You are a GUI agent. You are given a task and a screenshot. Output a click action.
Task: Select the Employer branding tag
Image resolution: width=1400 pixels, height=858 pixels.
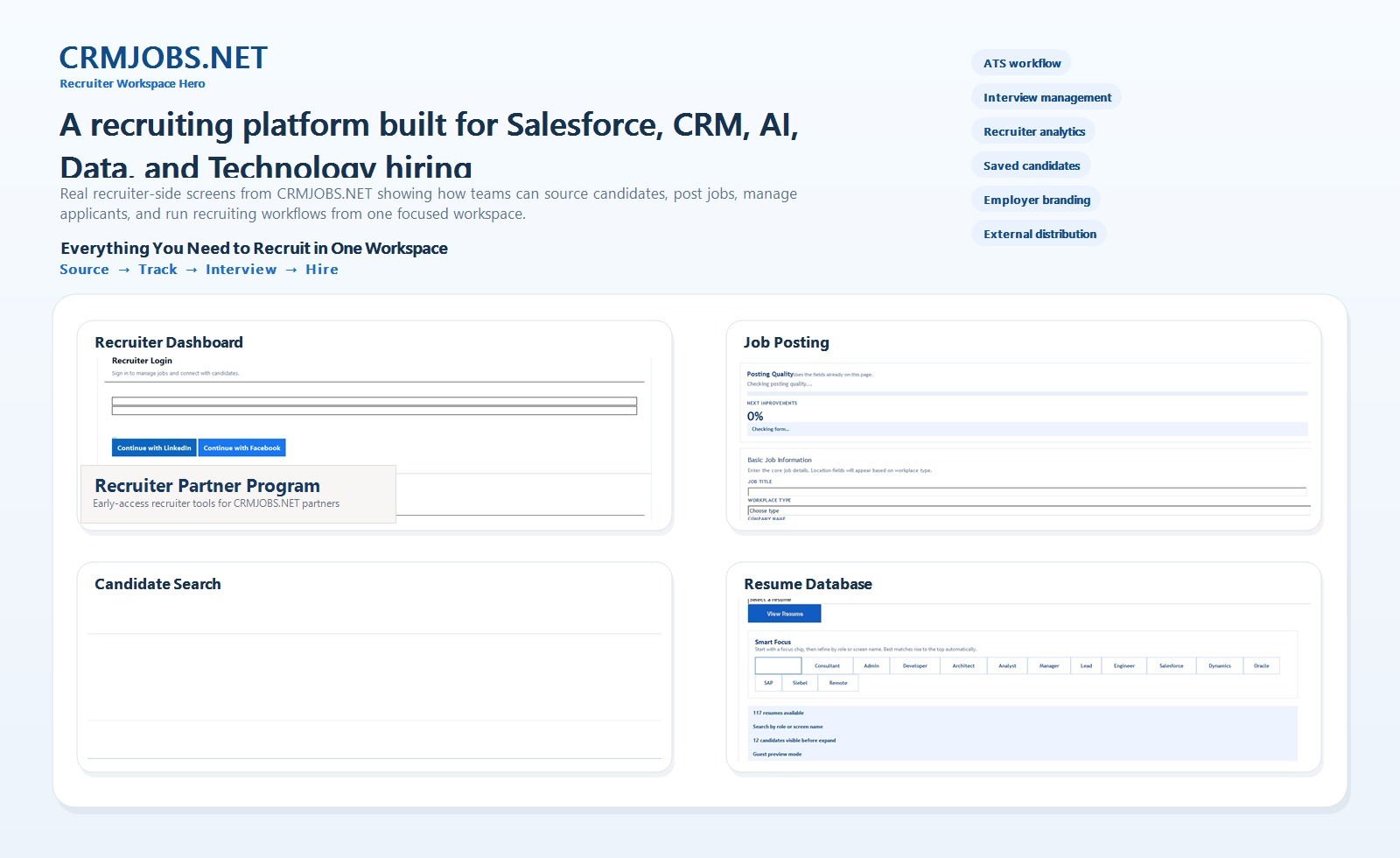1036,200
